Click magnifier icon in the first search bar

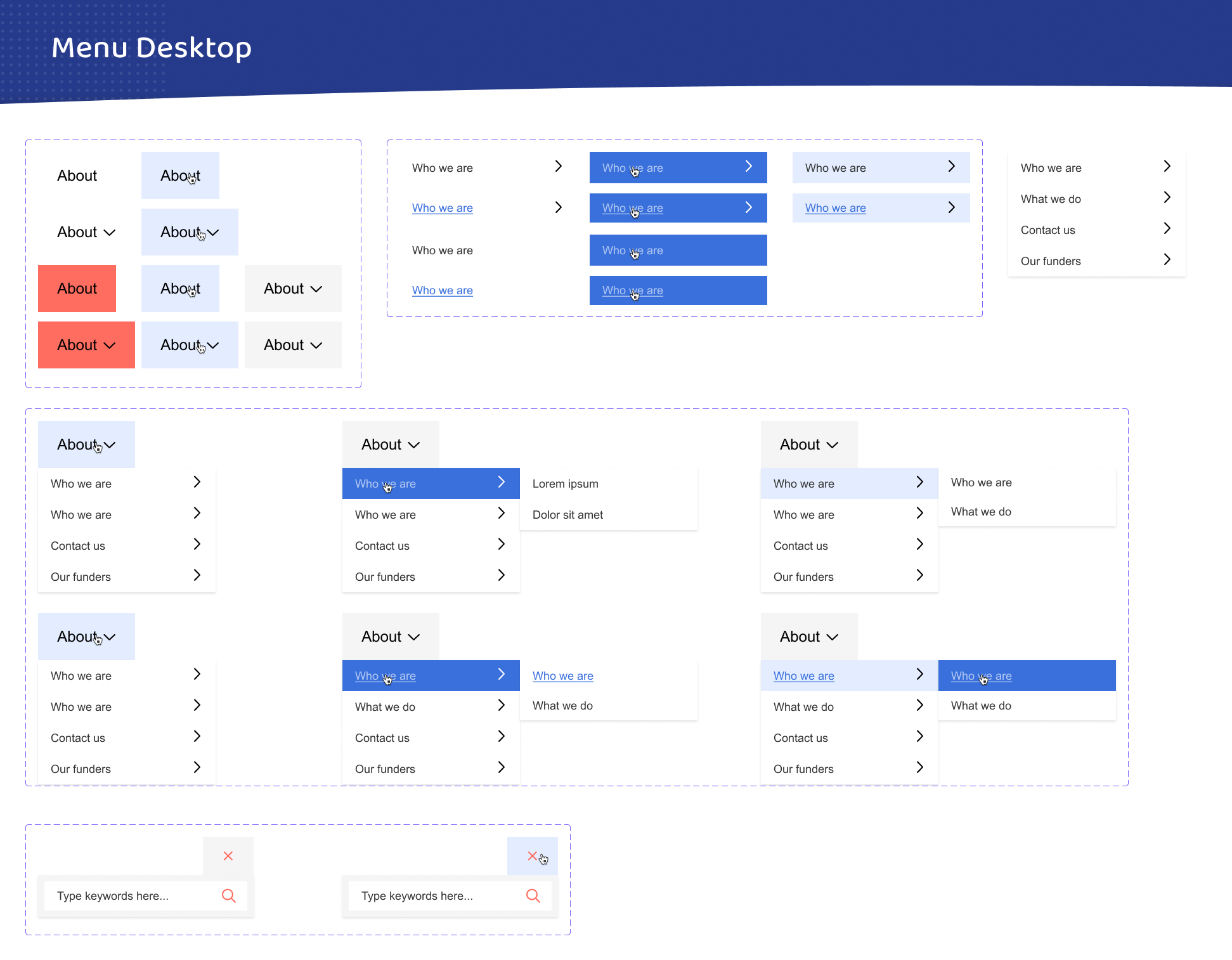[x=229, y=896]
